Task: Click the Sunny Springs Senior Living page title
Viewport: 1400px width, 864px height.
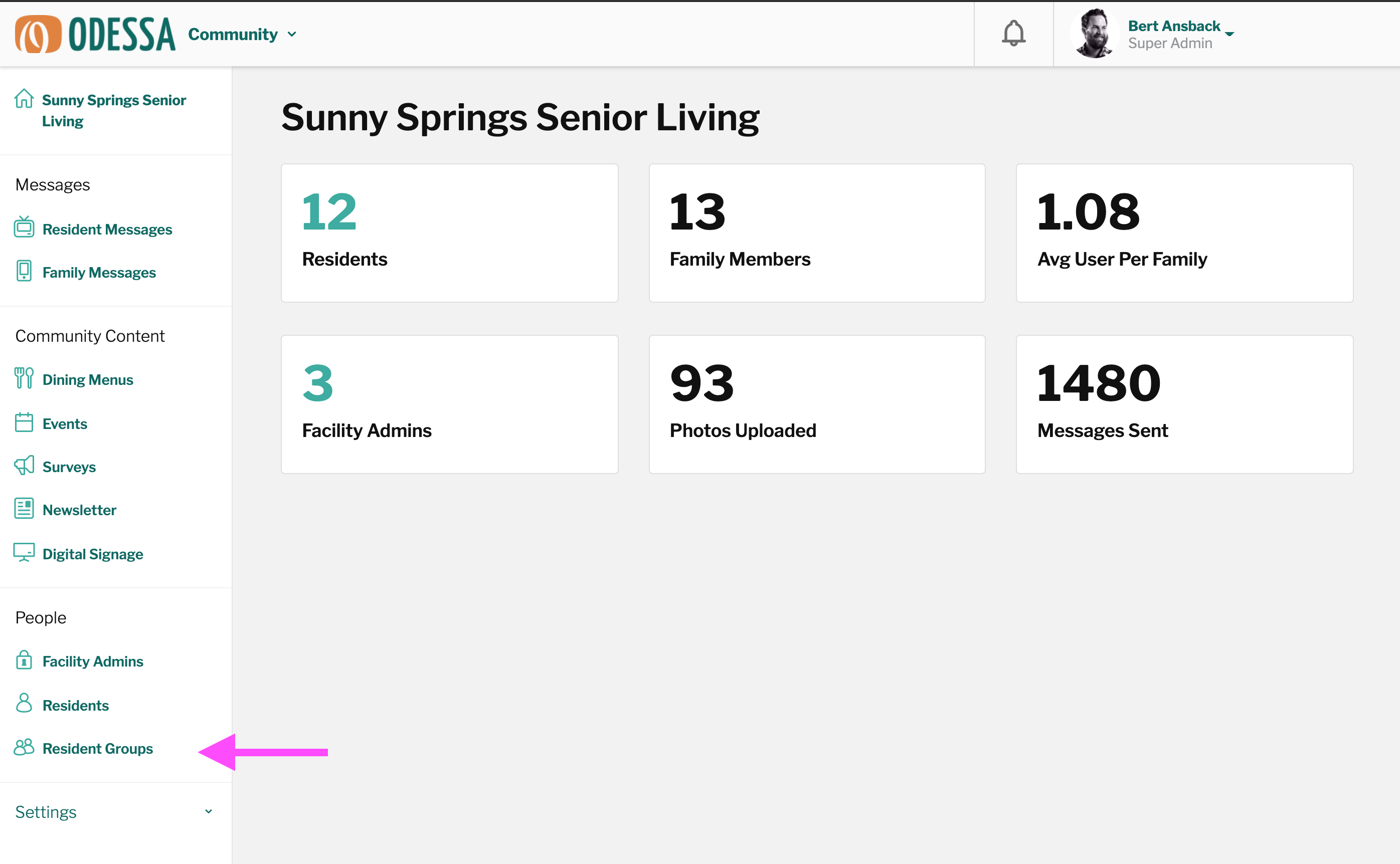Action: point(520,118)
